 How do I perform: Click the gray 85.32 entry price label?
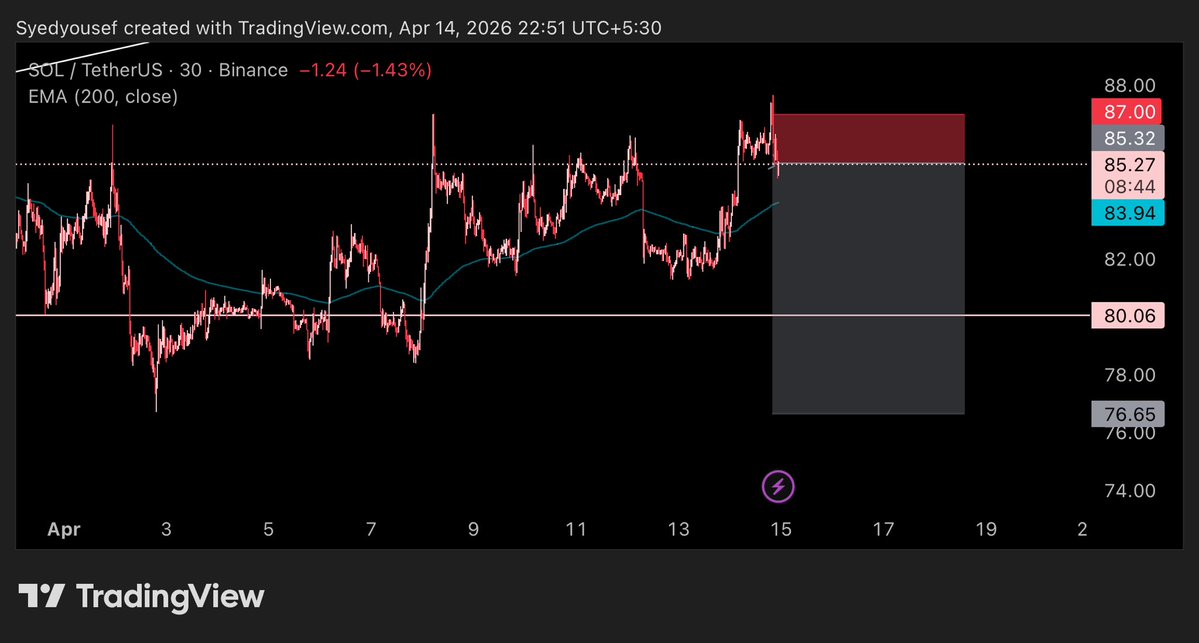[1130, 138]
